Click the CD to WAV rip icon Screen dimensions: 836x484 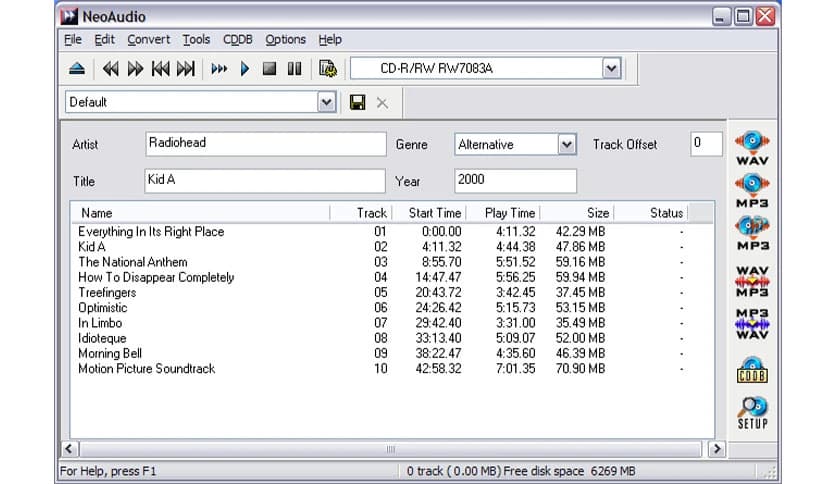pyautogui.click(x=752, y=147)
